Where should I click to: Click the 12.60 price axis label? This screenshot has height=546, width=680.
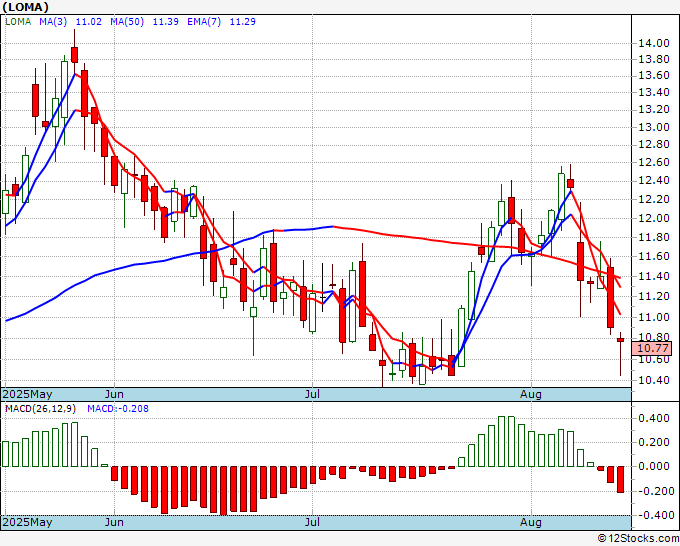654,163
